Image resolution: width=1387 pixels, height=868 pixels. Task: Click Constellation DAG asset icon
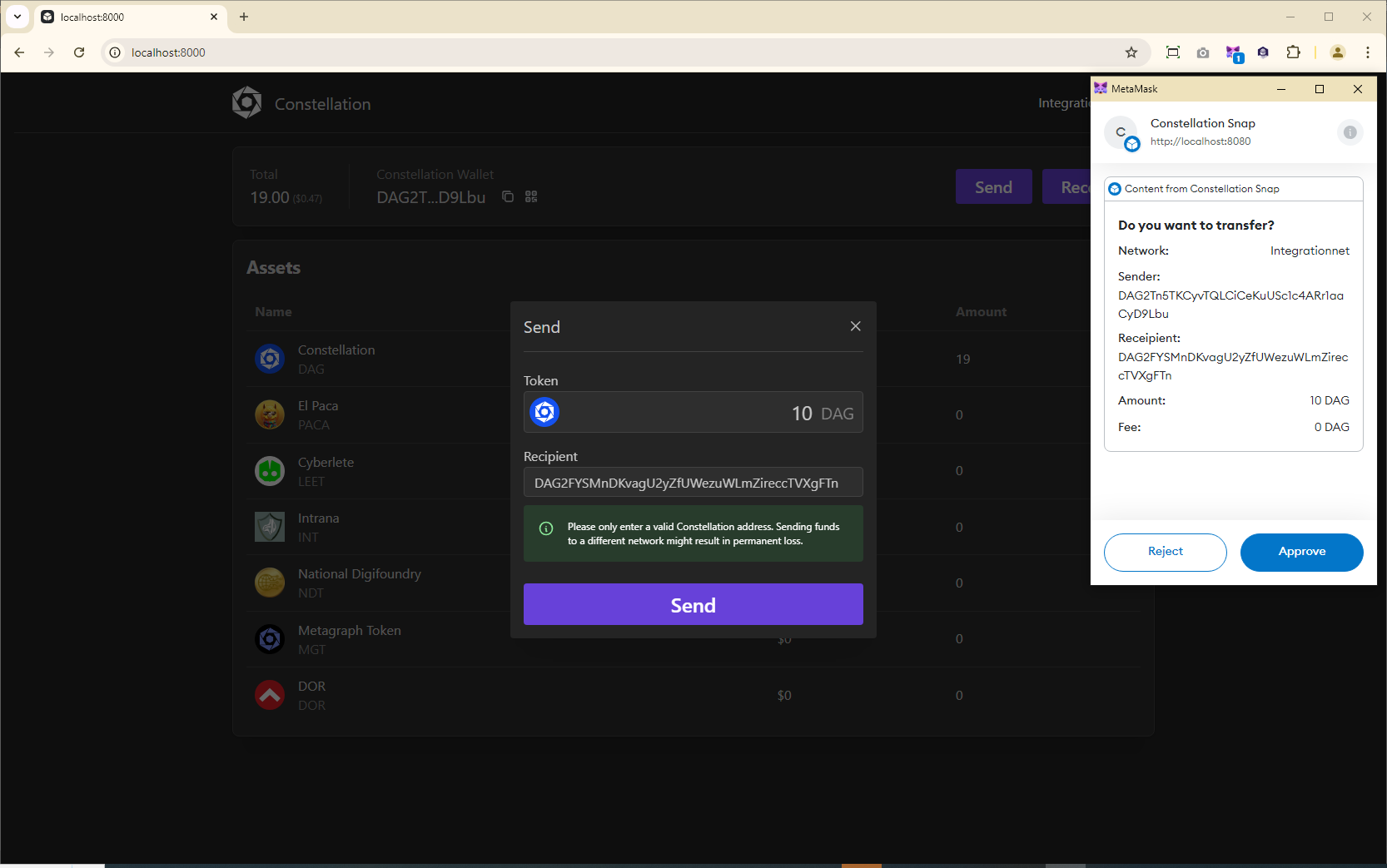(x=270, y=359)
